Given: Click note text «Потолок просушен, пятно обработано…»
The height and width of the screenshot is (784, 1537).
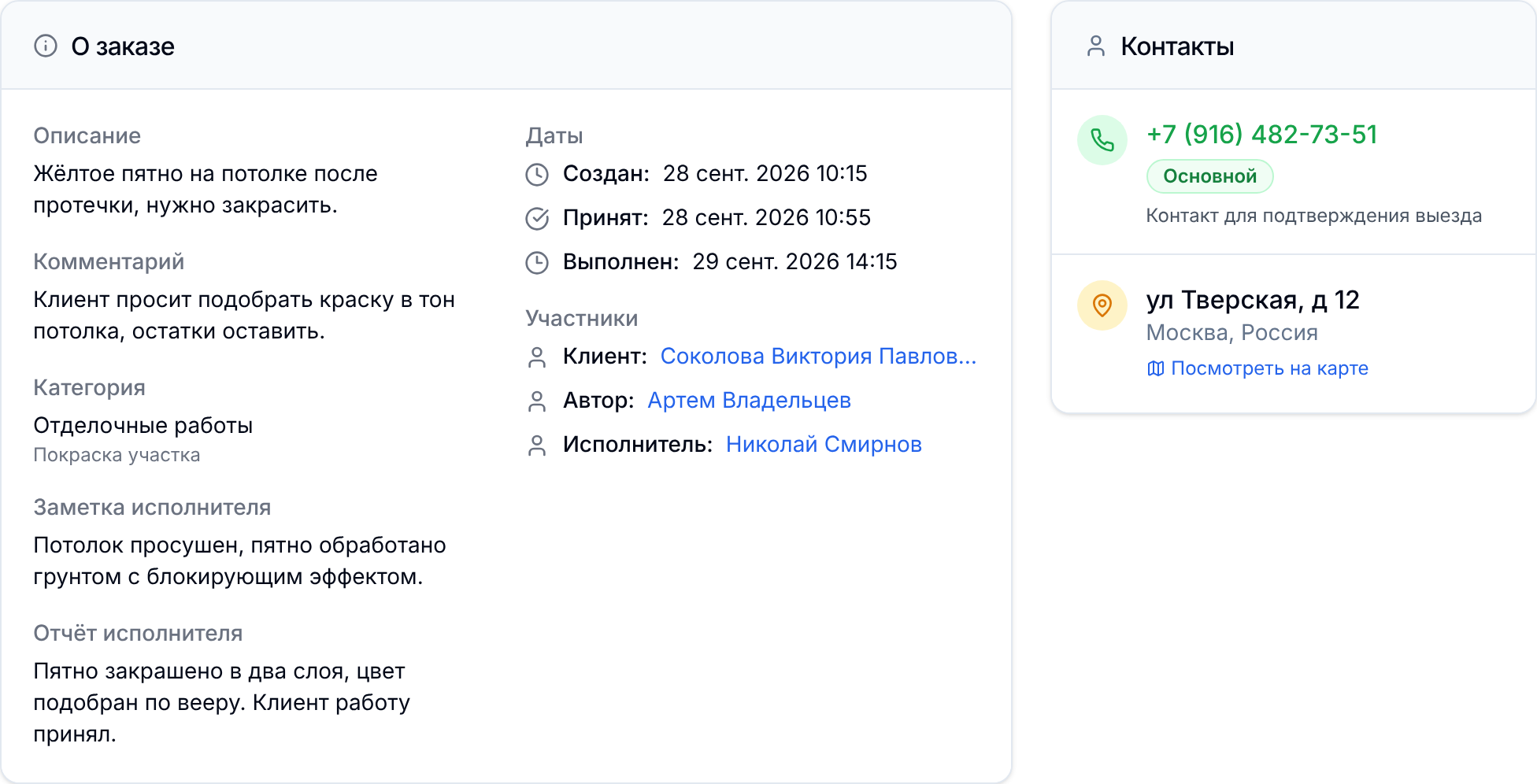Looking at the screenshot, I should click(x=239, y=561).
